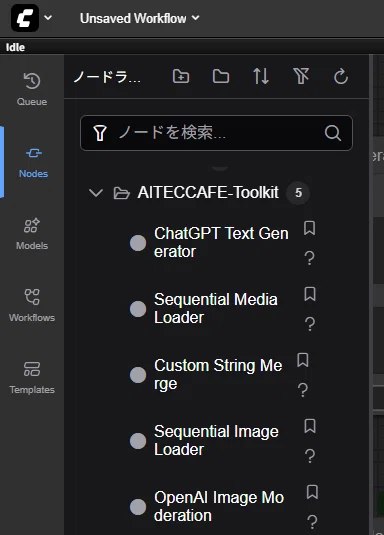Viewport: 384px width, 535px height.
Task: Click the filter funnel icon in search box
Action: tap(100, 133)
